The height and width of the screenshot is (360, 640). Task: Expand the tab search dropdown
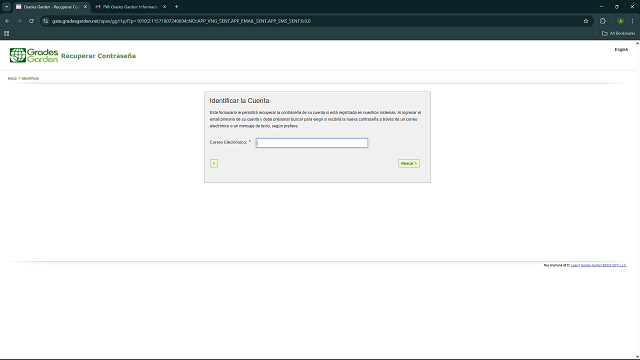pos(7,7)
